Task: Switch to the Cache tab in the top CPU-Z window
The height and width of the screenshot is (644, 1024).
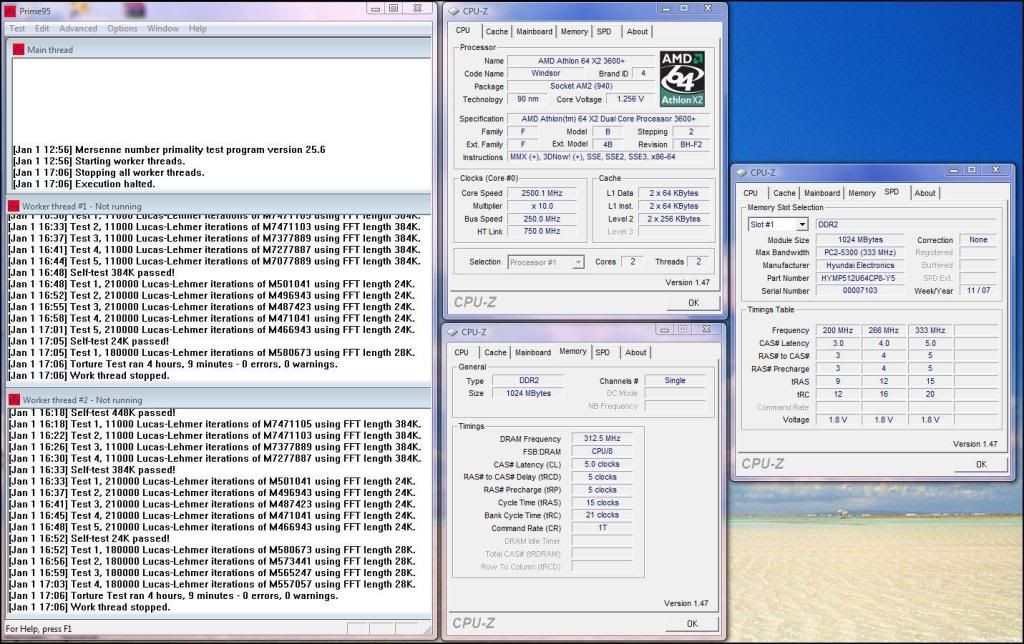Action: 497,32
